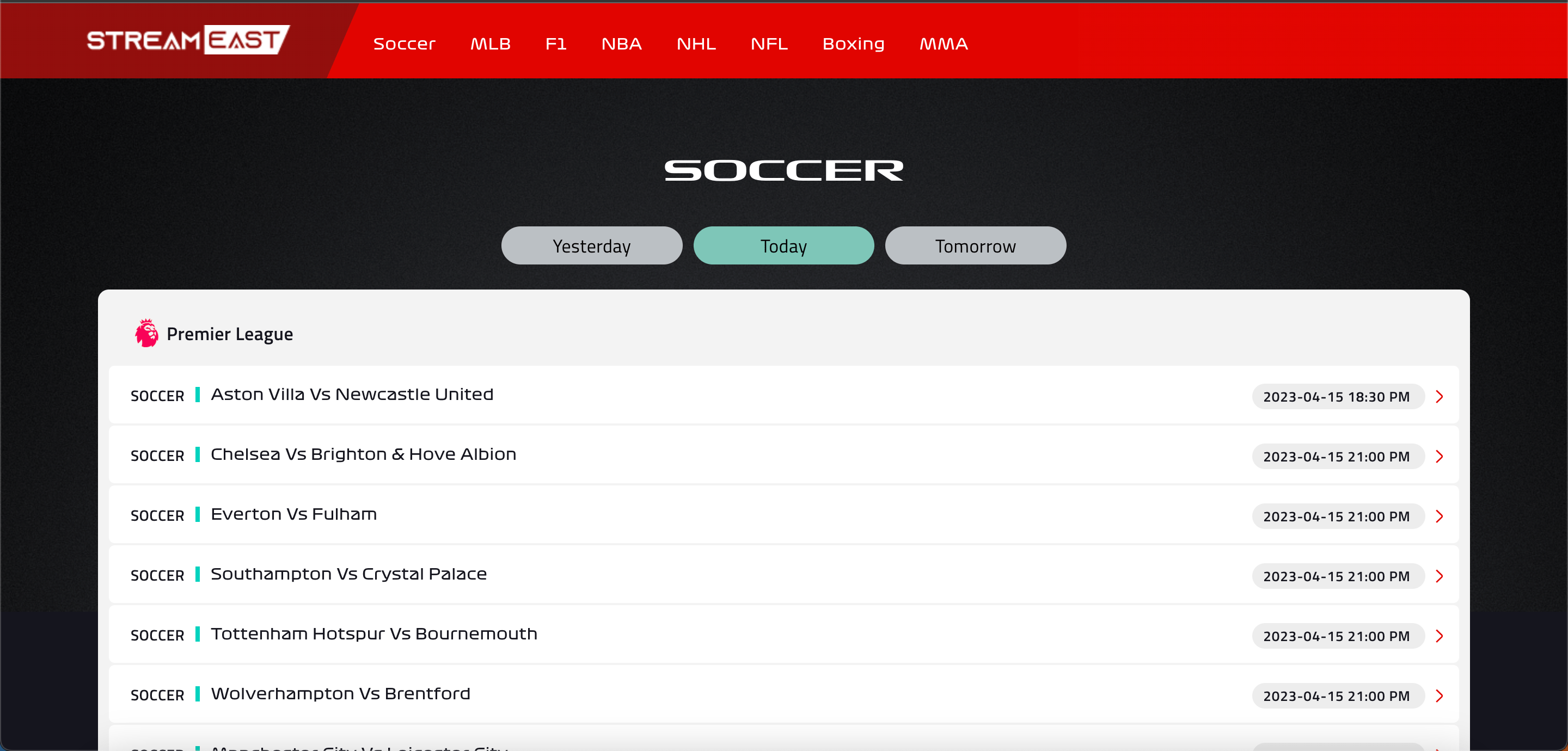Click the NHL navigation icon
The image size is (1568, 751).
click(697, 43)
